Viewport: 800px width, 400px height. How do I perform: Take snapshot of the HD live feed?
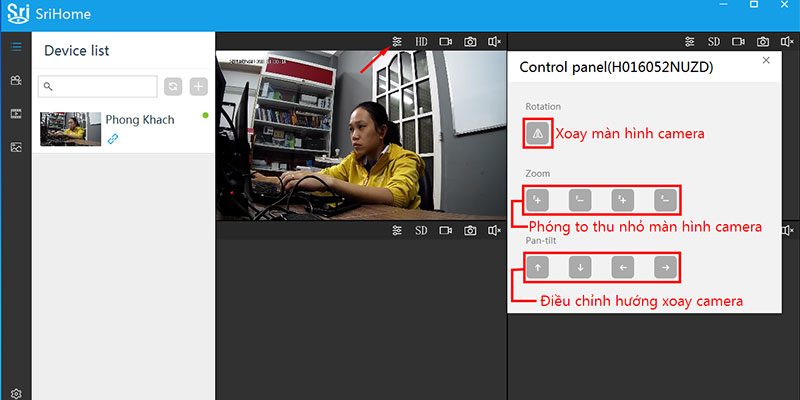pyautogui.click(x=470, y=42)
